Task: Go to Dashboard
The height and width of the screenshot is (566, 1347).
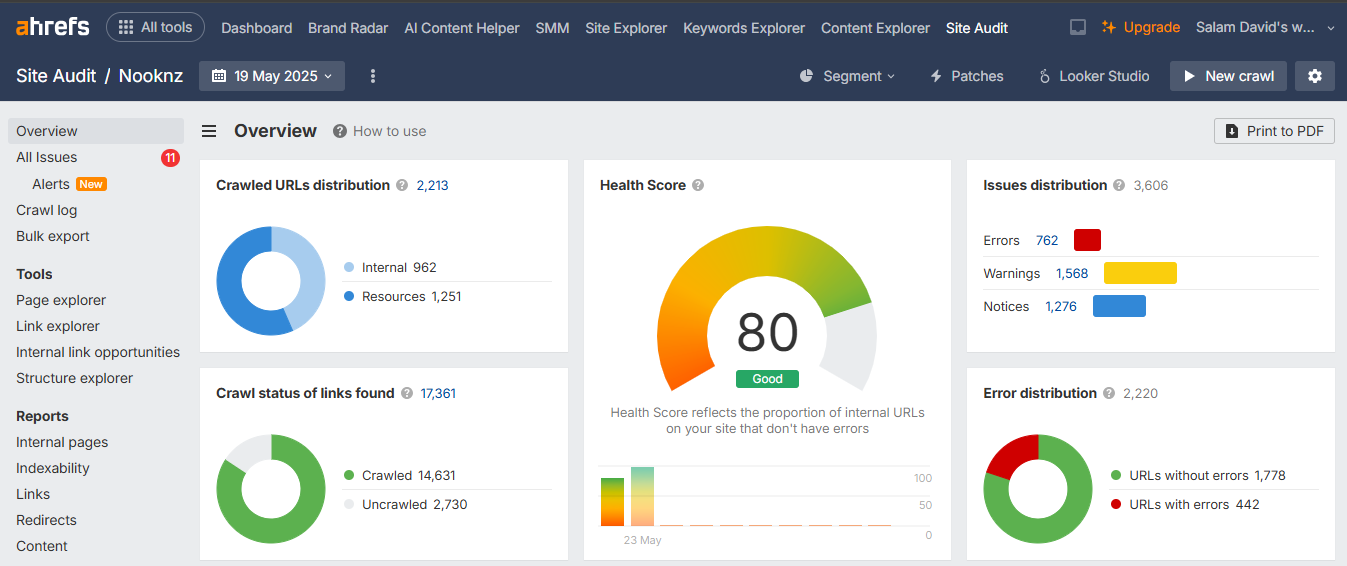Action: tap(257, 28)
